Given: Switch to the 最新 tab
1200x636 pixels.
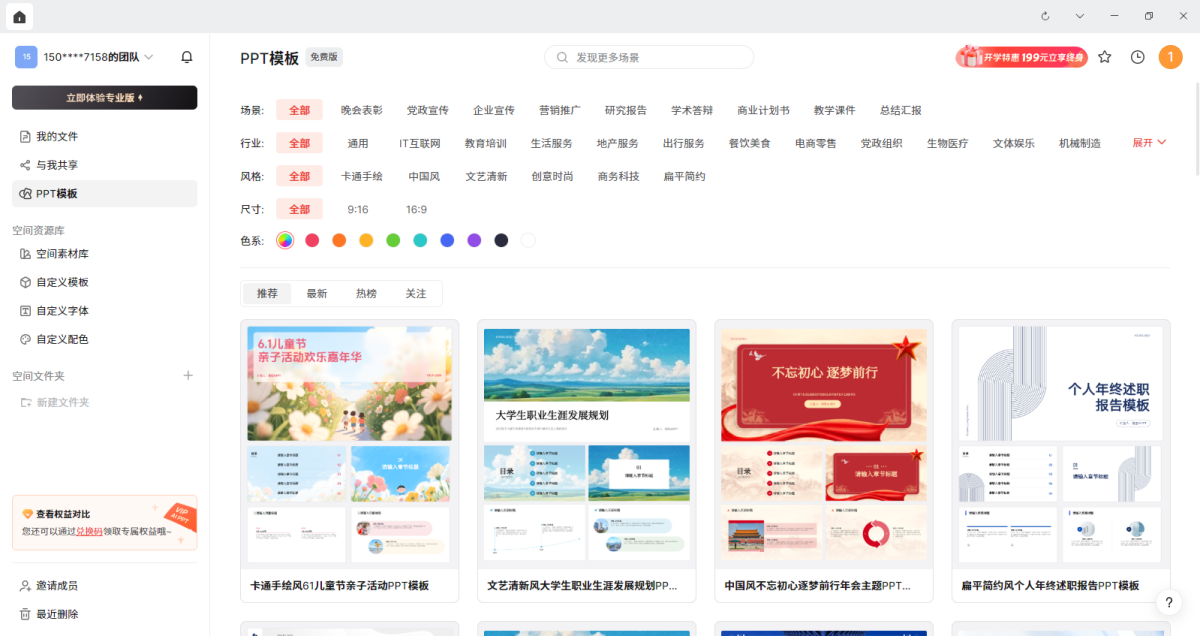Looking at the screenshot, I should (x=317, y=293).
